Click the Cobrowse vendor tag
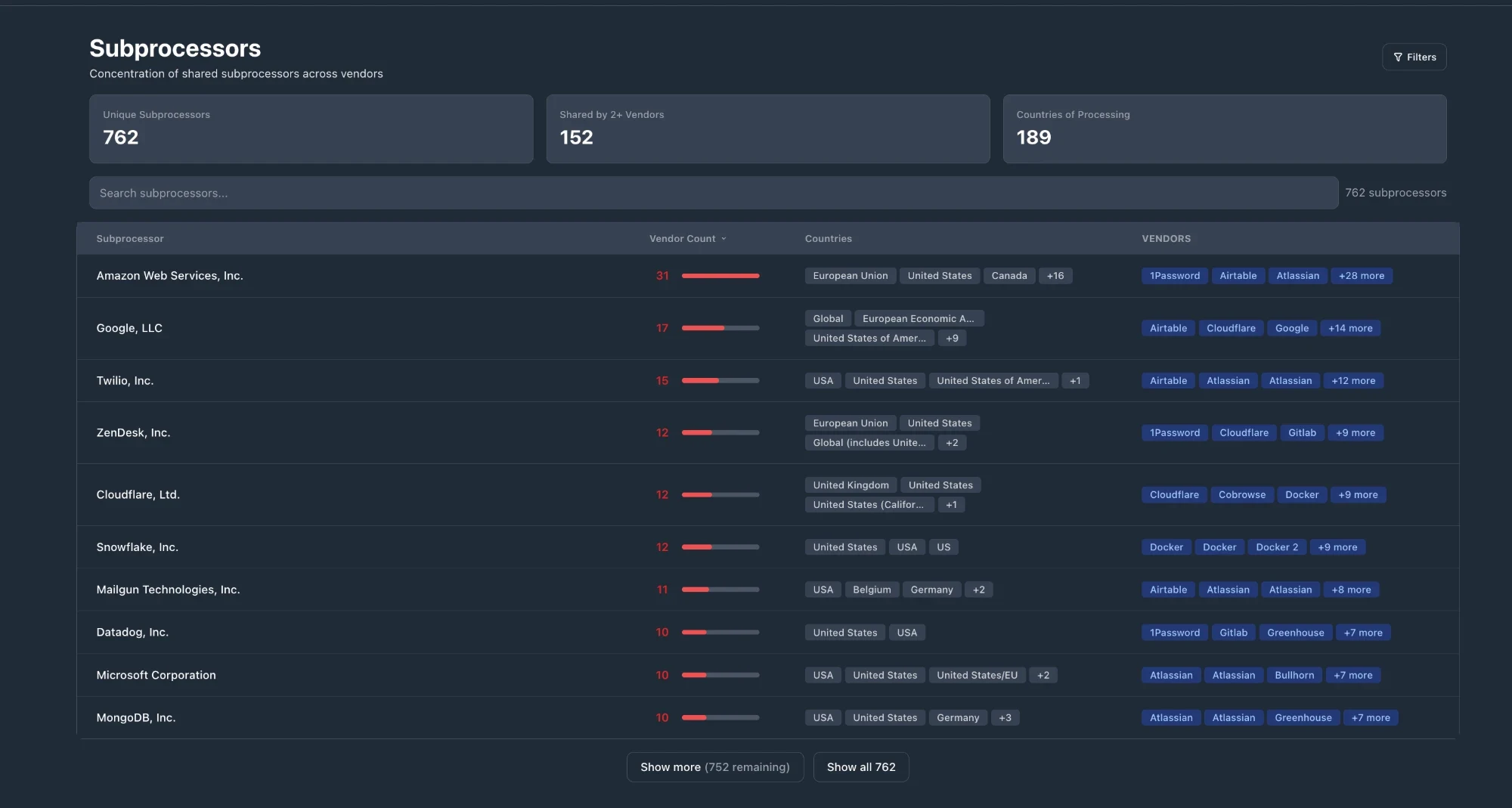The height and width of the screenshot is (808, 1512). [1241, 494]
